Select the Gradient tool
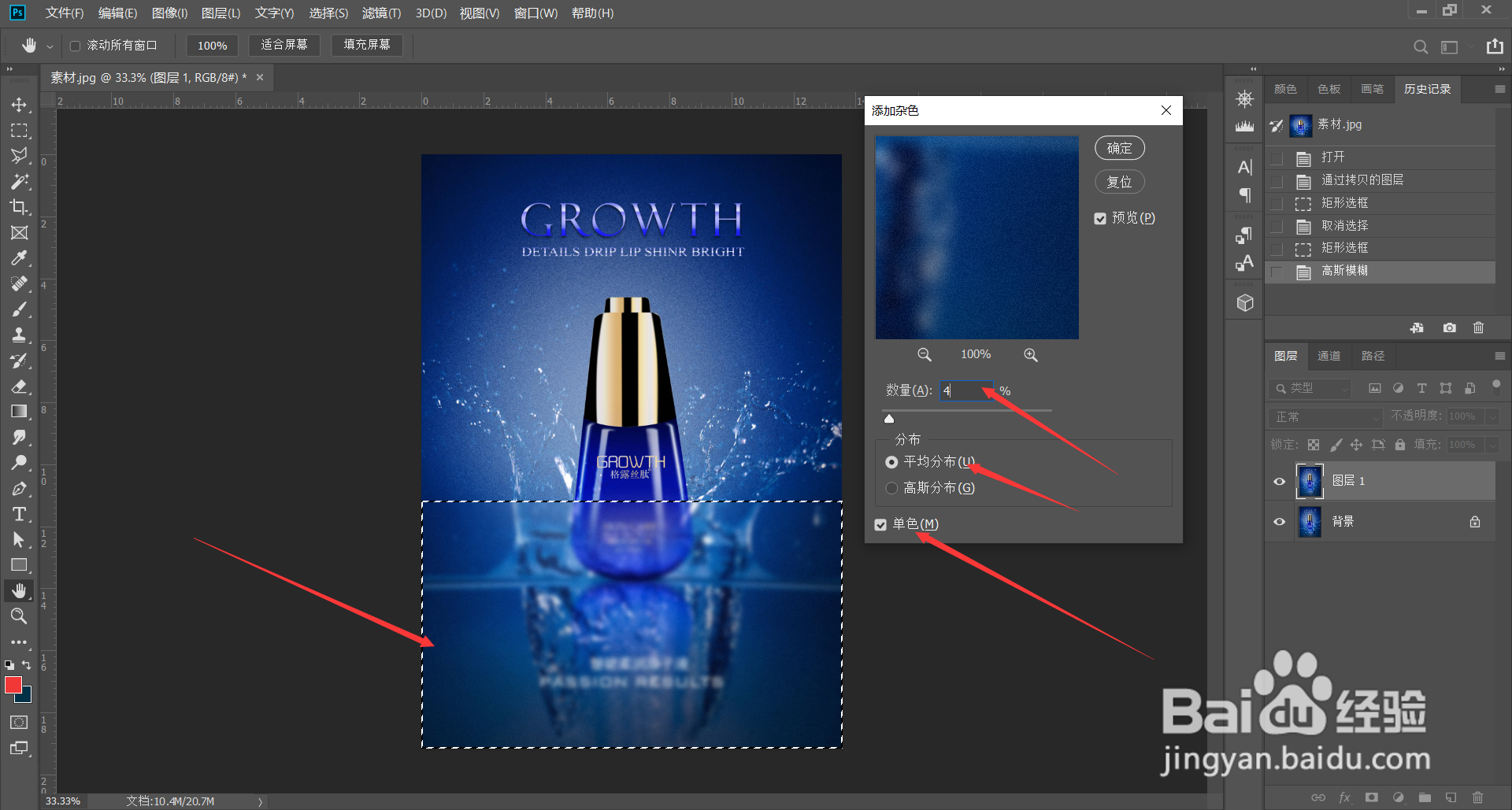Image resolution: width=1512 pixels, height=810 pixels. click(19, 412)
